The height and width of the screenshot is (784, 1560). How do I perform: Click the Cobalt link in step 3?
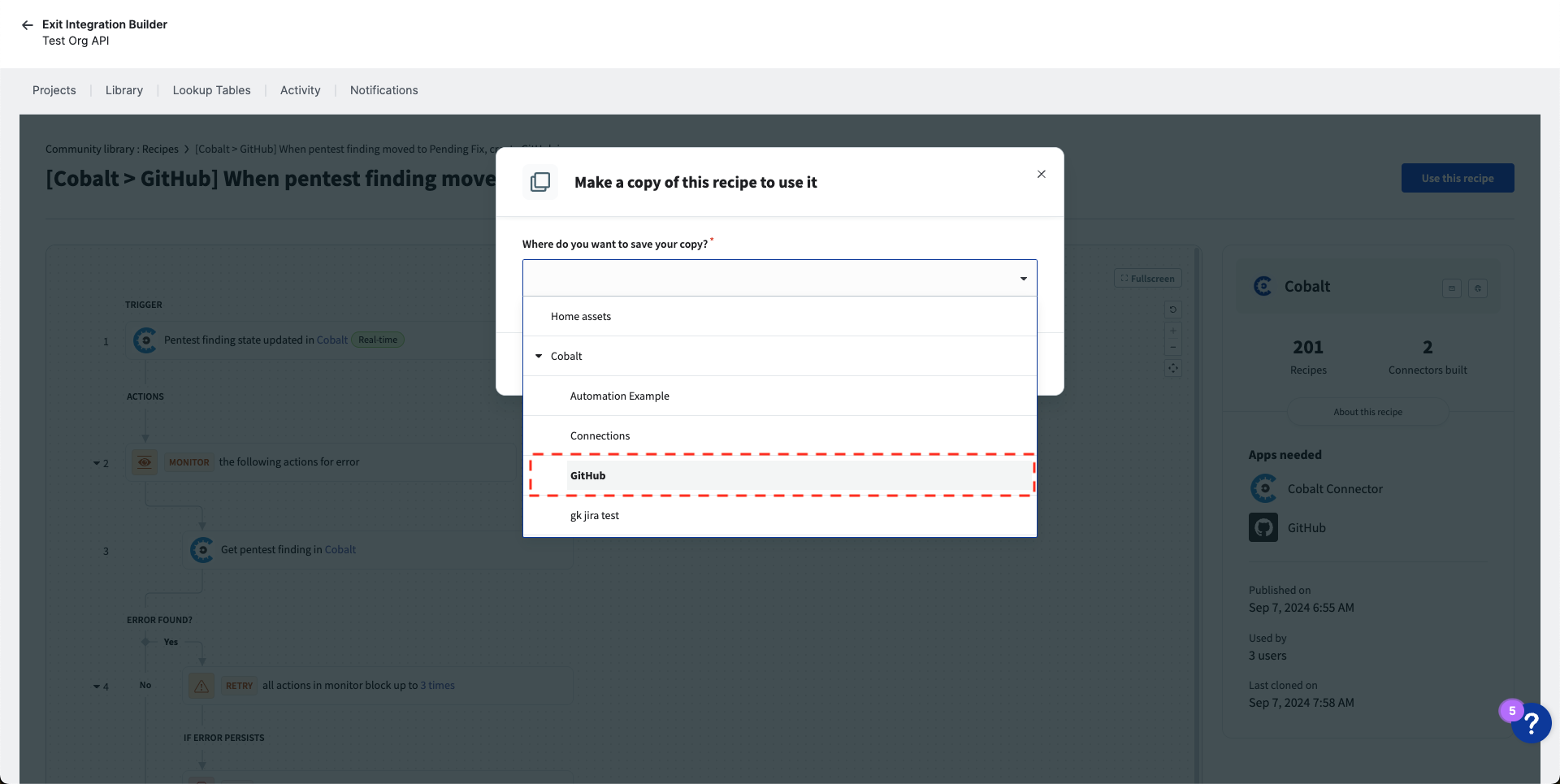click(x=340, y=549)
